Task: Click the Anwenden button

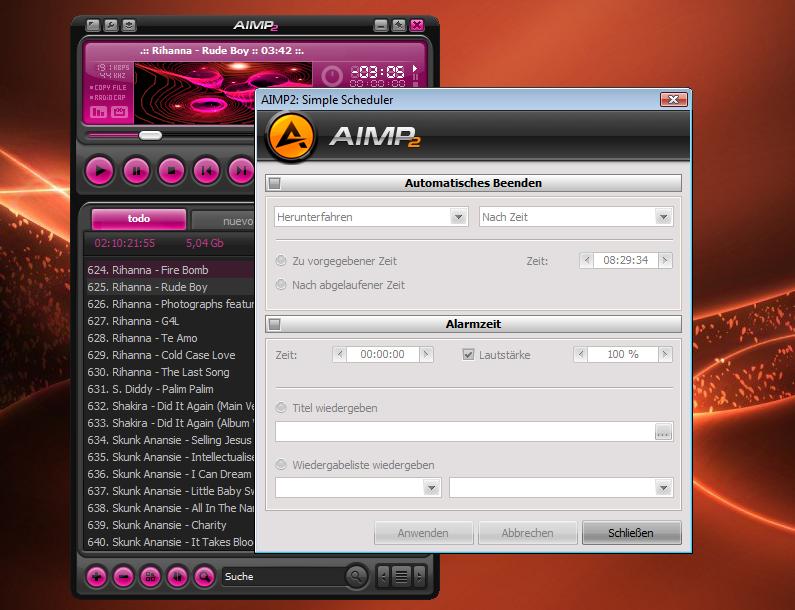Action: pyautogui.click(x=423, y=533)
